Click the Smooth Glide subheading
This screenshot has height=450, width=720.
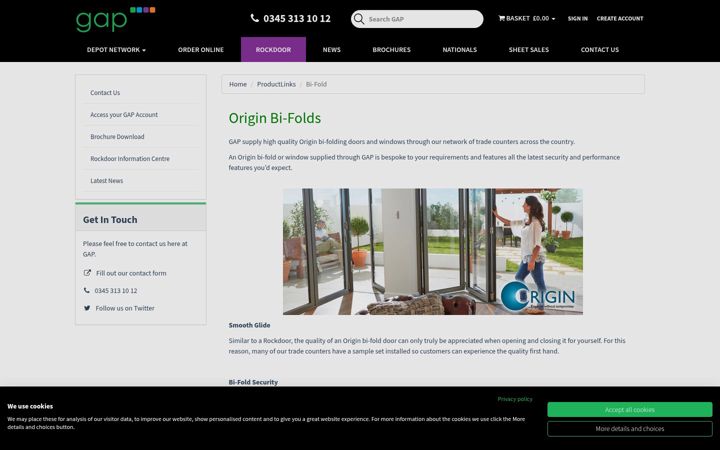[249, 325]
